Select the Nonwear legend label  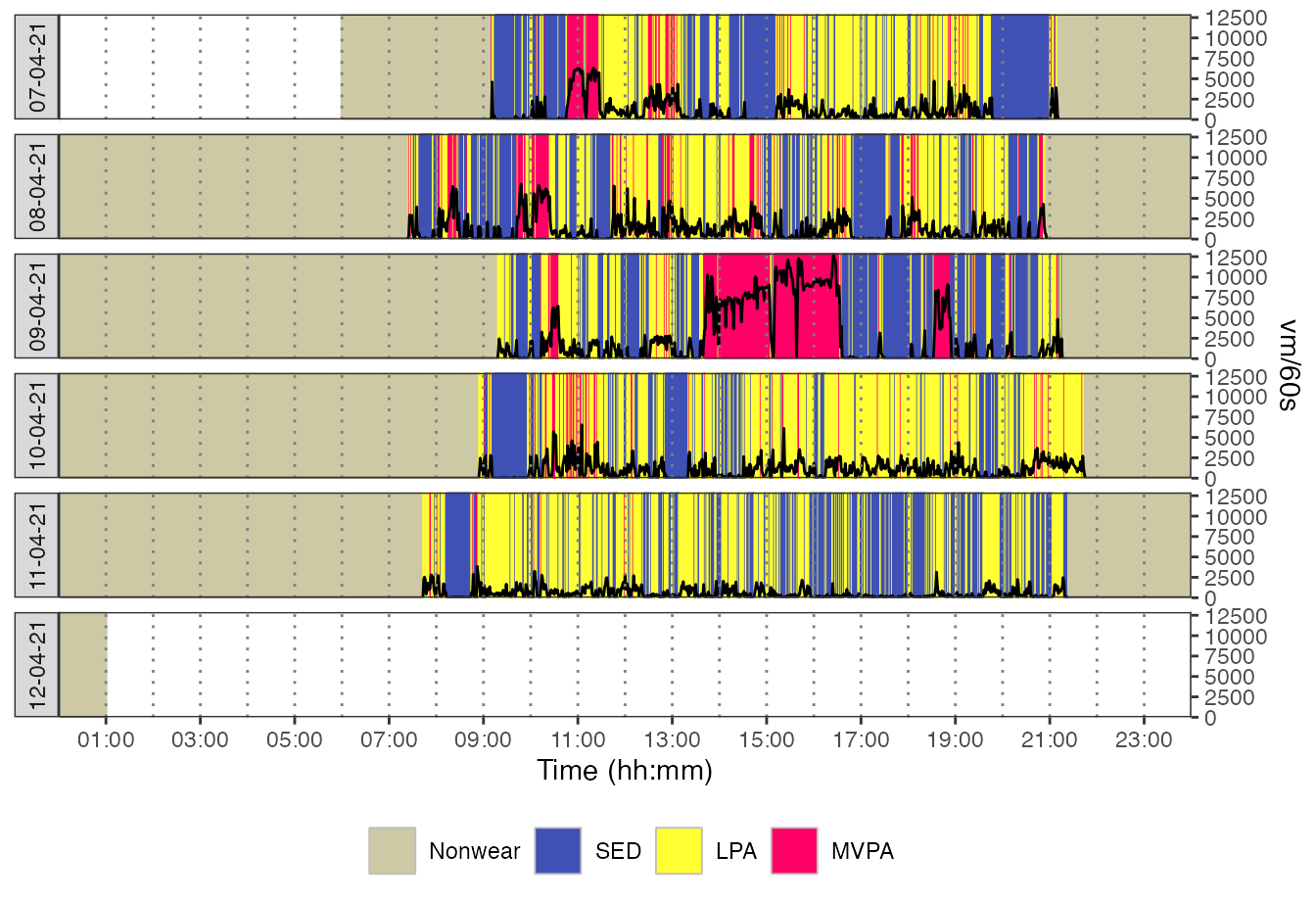coord(474,851)
